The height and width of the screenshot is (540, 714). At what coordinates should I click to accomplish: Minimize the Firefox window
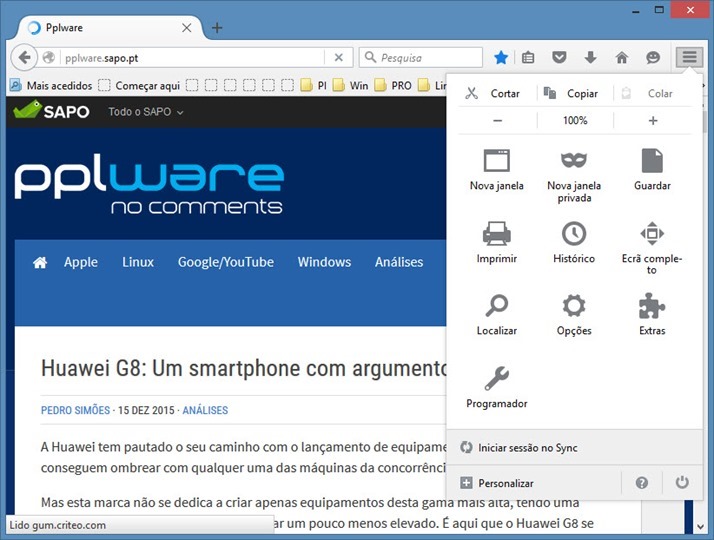pos(636,10)
